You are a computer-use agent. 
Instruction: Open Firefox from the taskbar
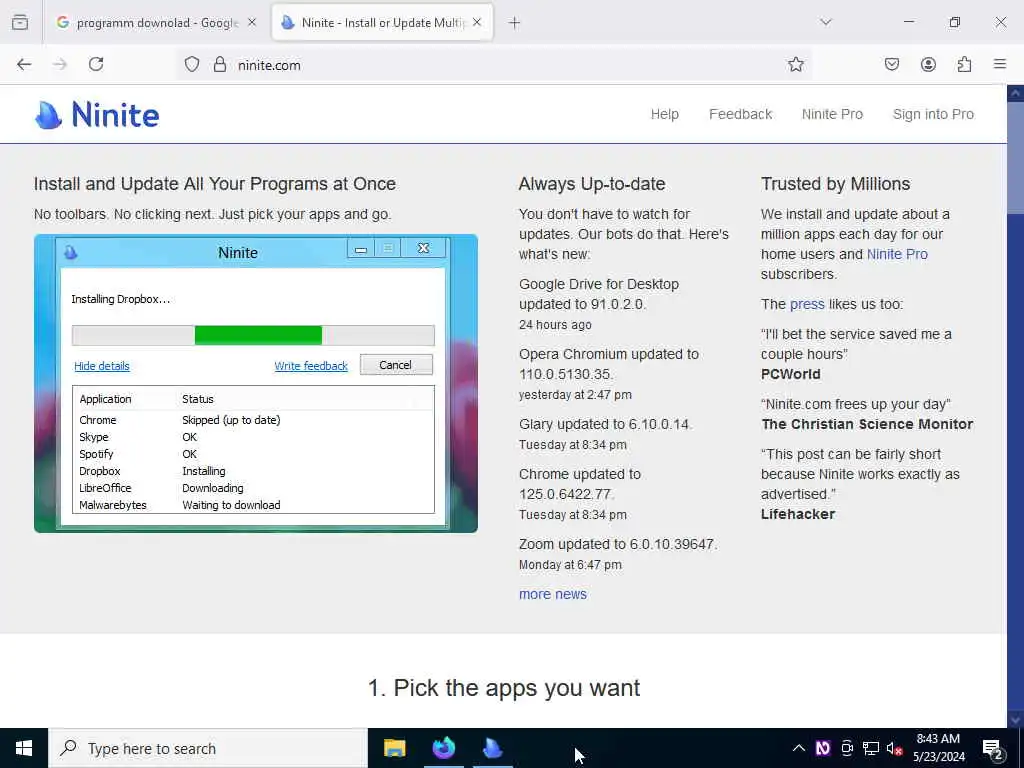tap(443, 748)
